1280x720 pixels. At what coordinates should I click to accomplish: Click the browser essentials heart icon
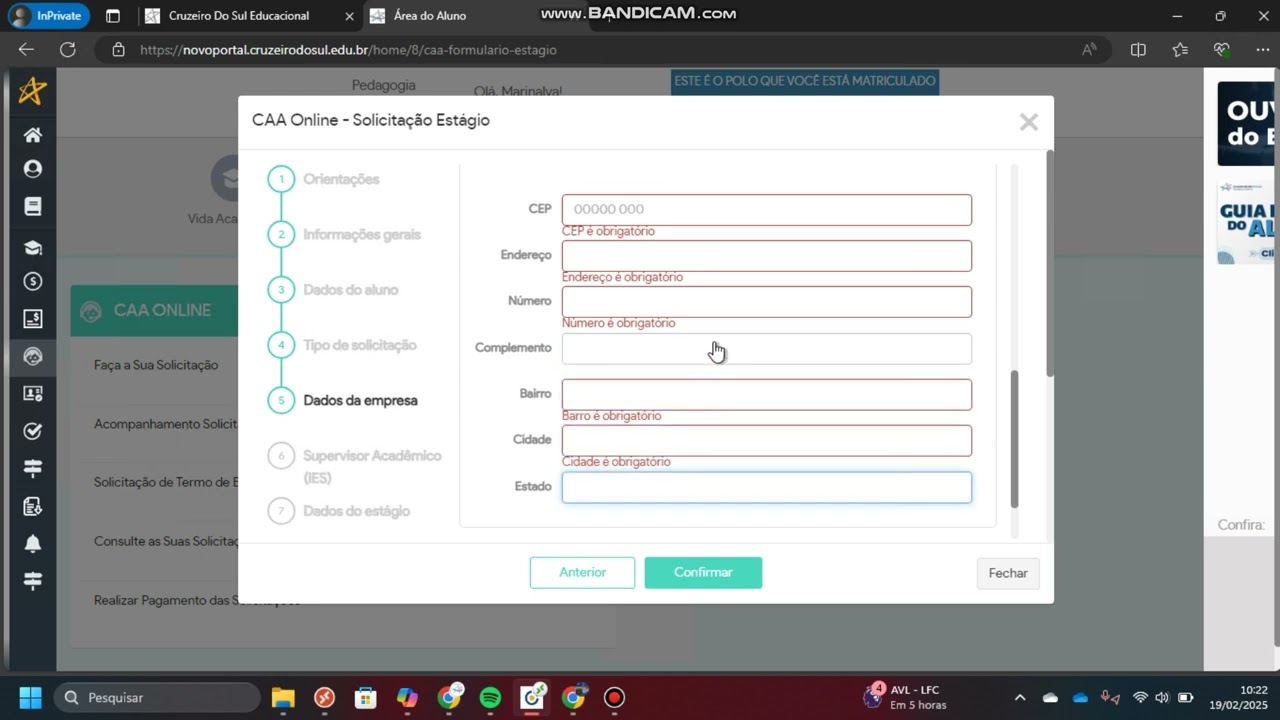[1221, 49]
